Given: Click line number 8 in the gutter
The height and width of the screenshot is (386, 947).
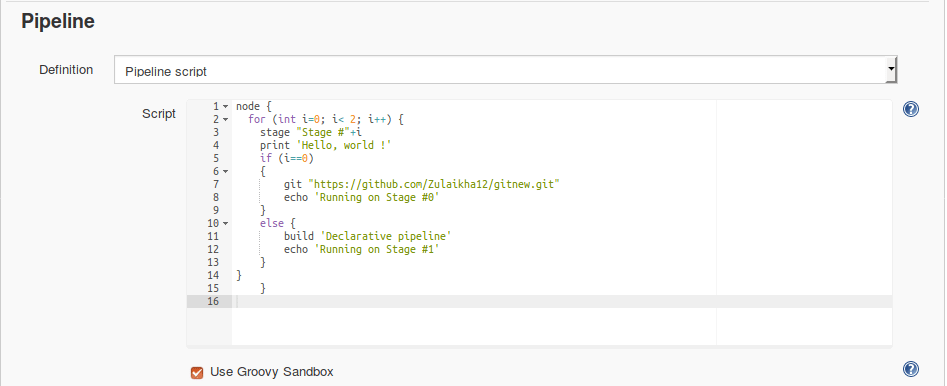Looking at the screenshot, I should coord(216,198).
